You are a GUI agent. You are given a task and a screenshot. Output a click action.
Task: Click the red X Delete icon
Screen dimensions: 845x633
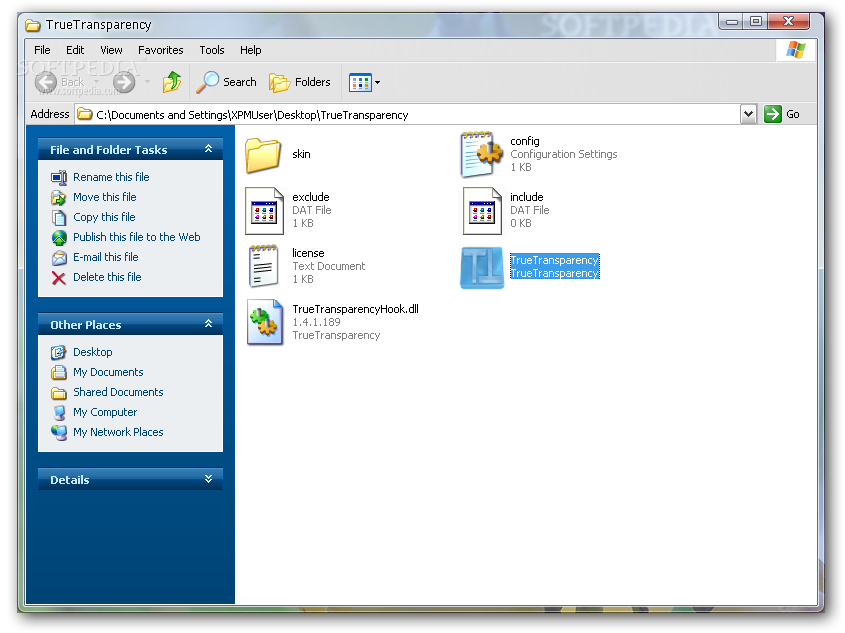[59, 277]
